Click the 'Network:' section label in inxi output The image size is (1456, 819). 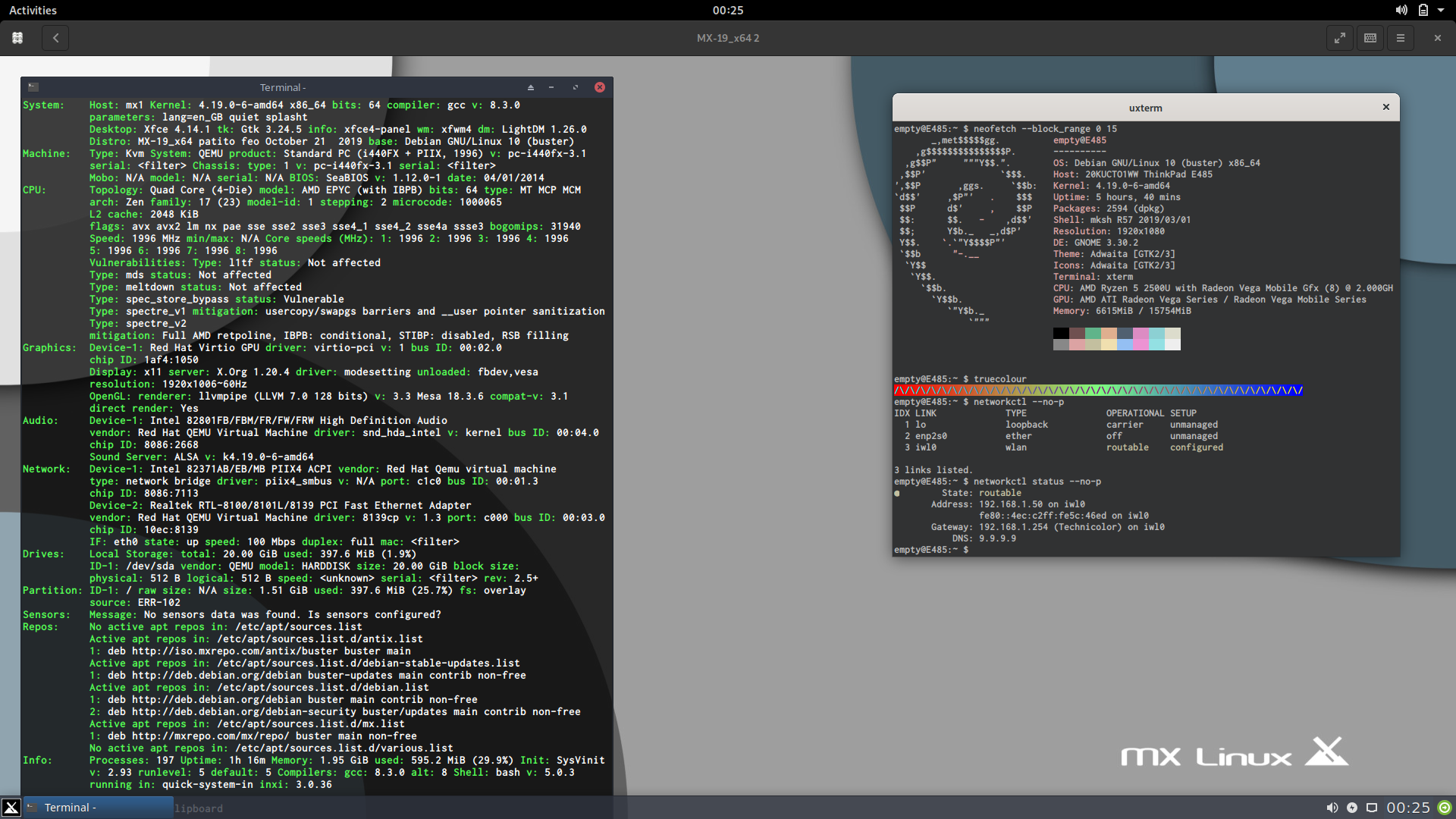[x=46, y=469]
